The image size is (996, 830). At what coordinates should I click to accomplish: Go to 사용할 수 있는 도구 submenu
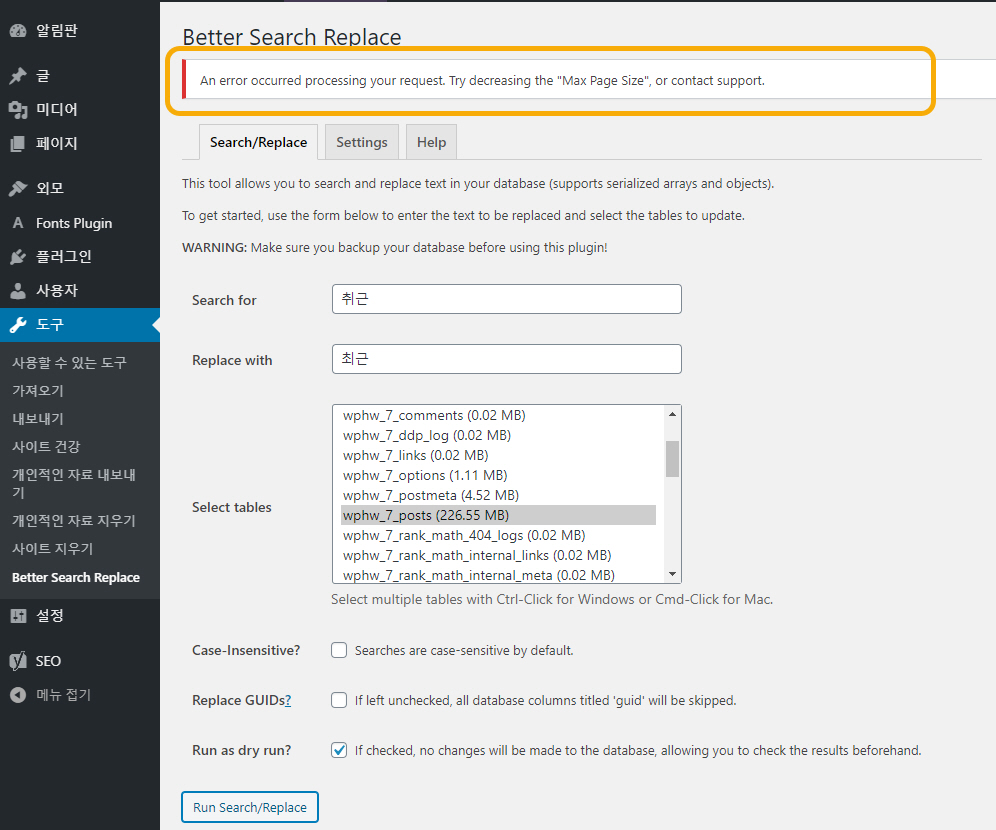(x=69, y=363)
